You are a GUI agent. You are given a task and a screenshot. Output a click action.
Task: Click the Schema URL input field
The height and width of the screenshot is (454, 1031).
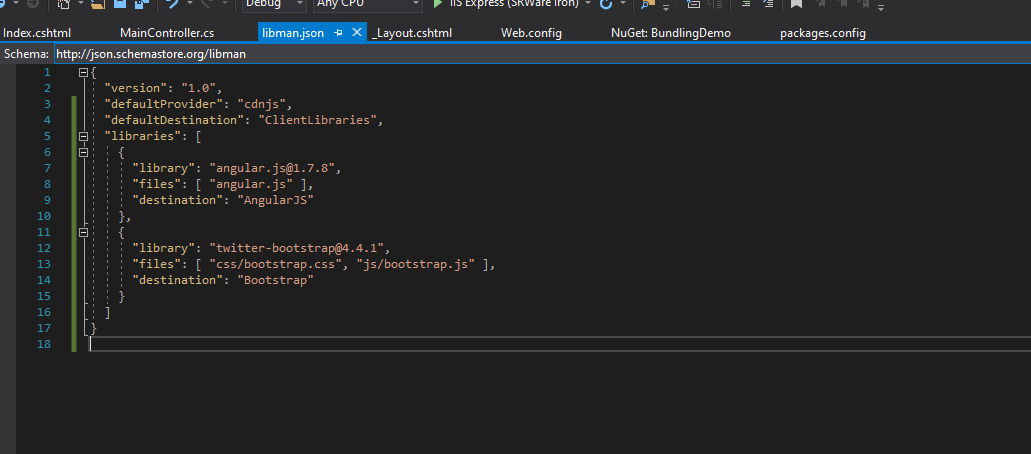[542, 54]
